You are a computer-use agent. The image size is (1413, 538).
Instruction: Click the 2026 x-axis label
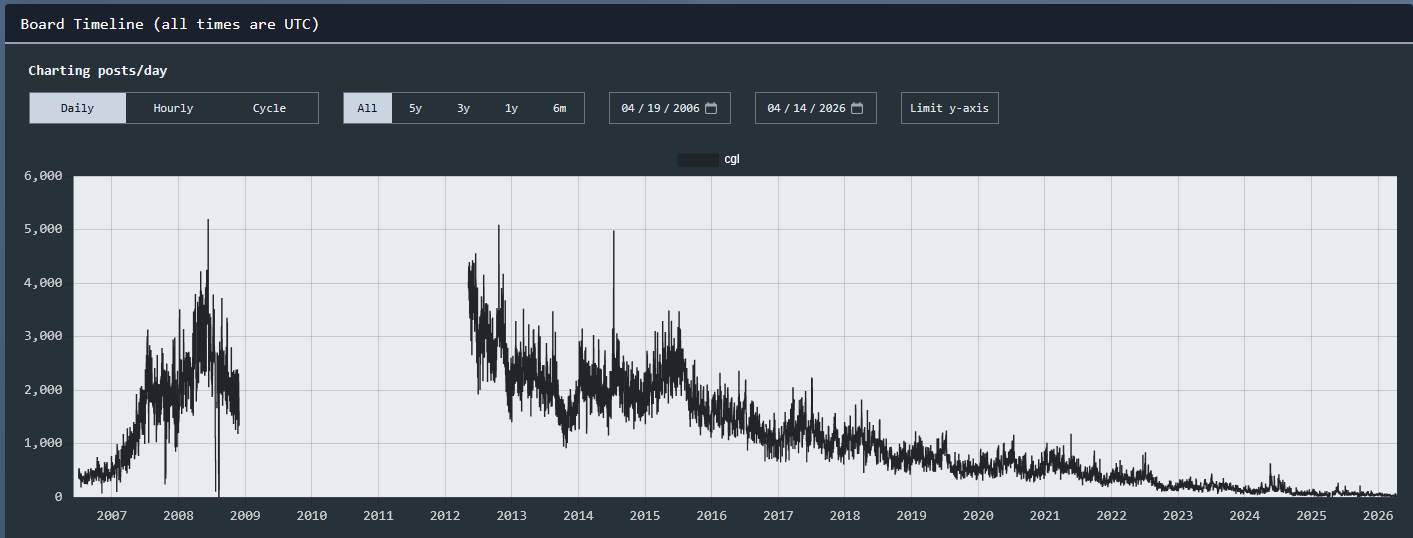[1378, 516]
